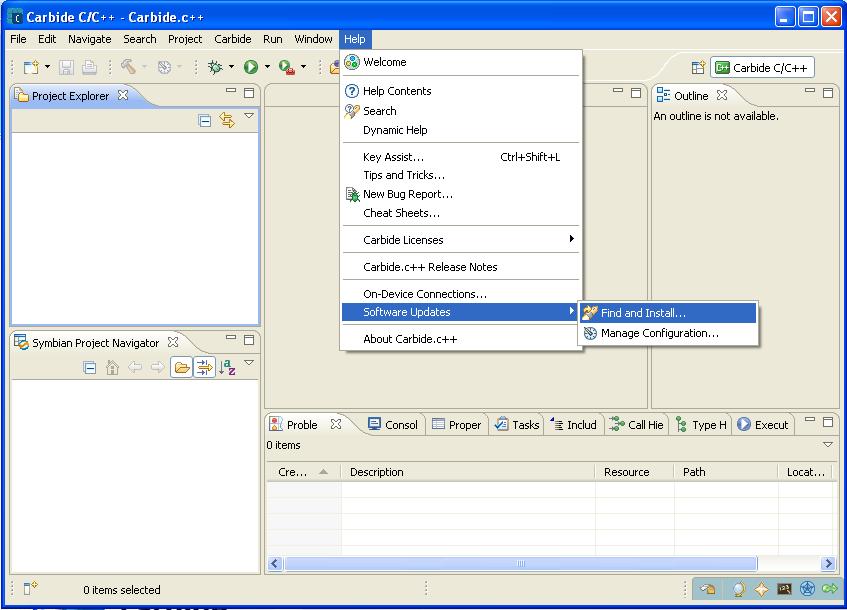Switch to the Tasks tab

(517, 425)
